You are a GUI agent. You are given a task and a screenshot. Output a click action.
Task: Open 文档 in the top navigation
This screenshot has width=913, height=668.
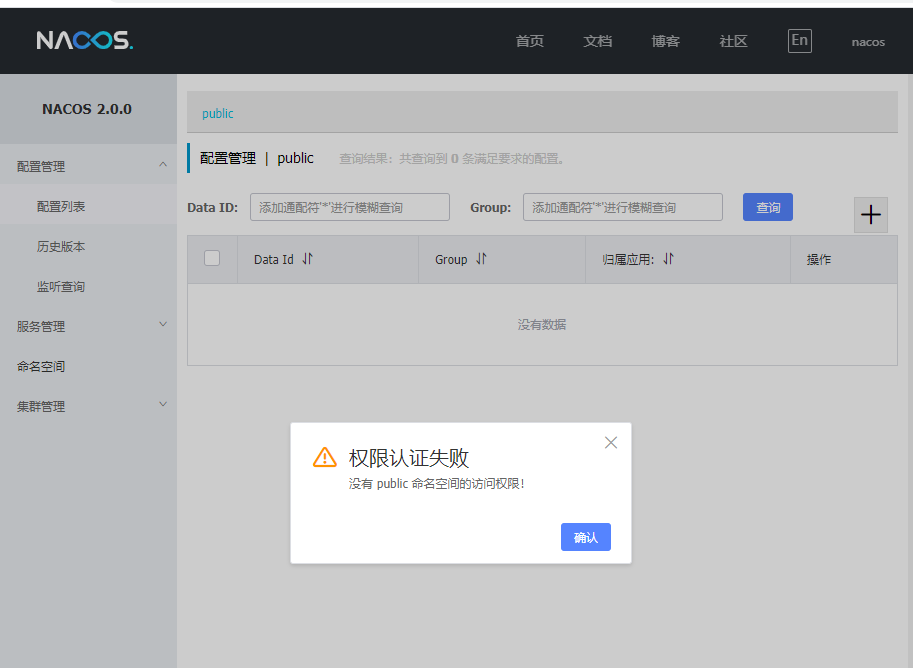(597, 41)
